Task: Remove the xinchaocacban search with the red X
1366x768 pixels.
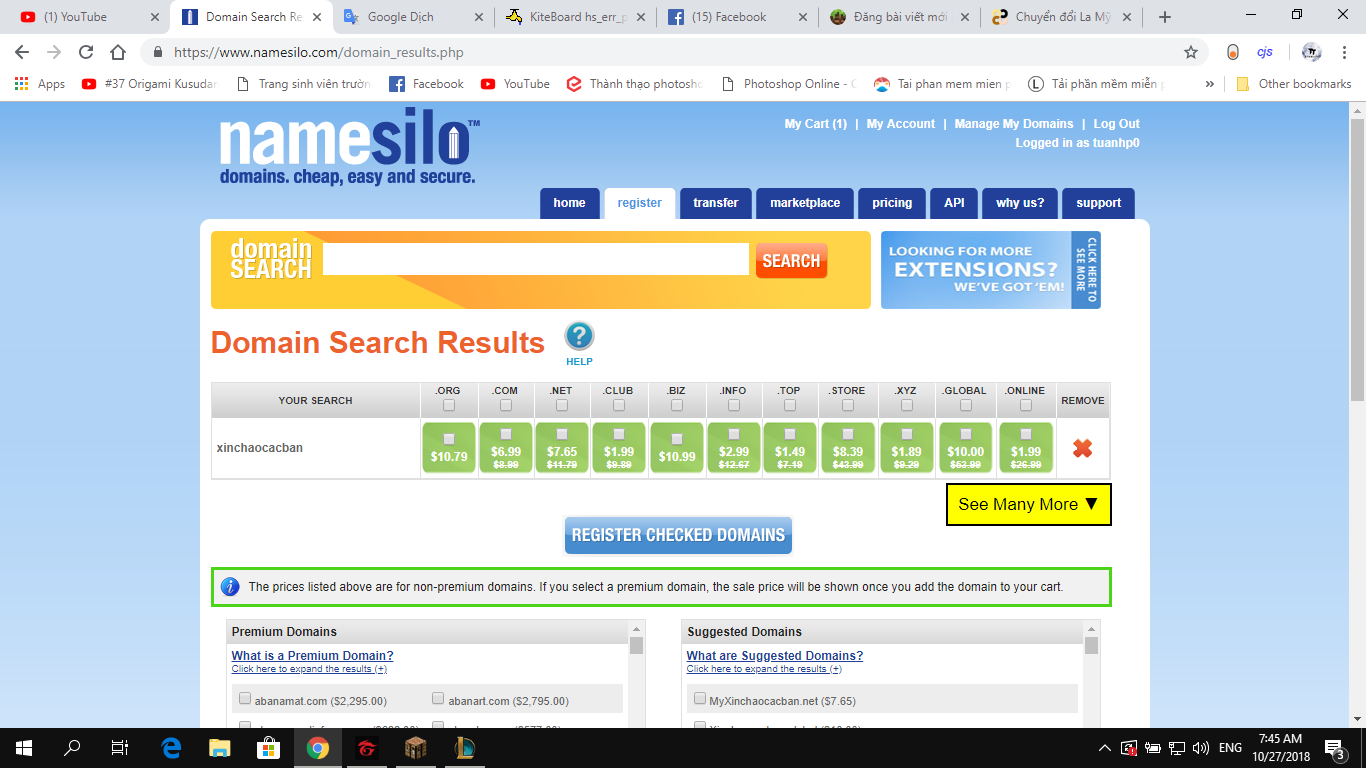Action: pyautogui.click(x=1082, y=449)
